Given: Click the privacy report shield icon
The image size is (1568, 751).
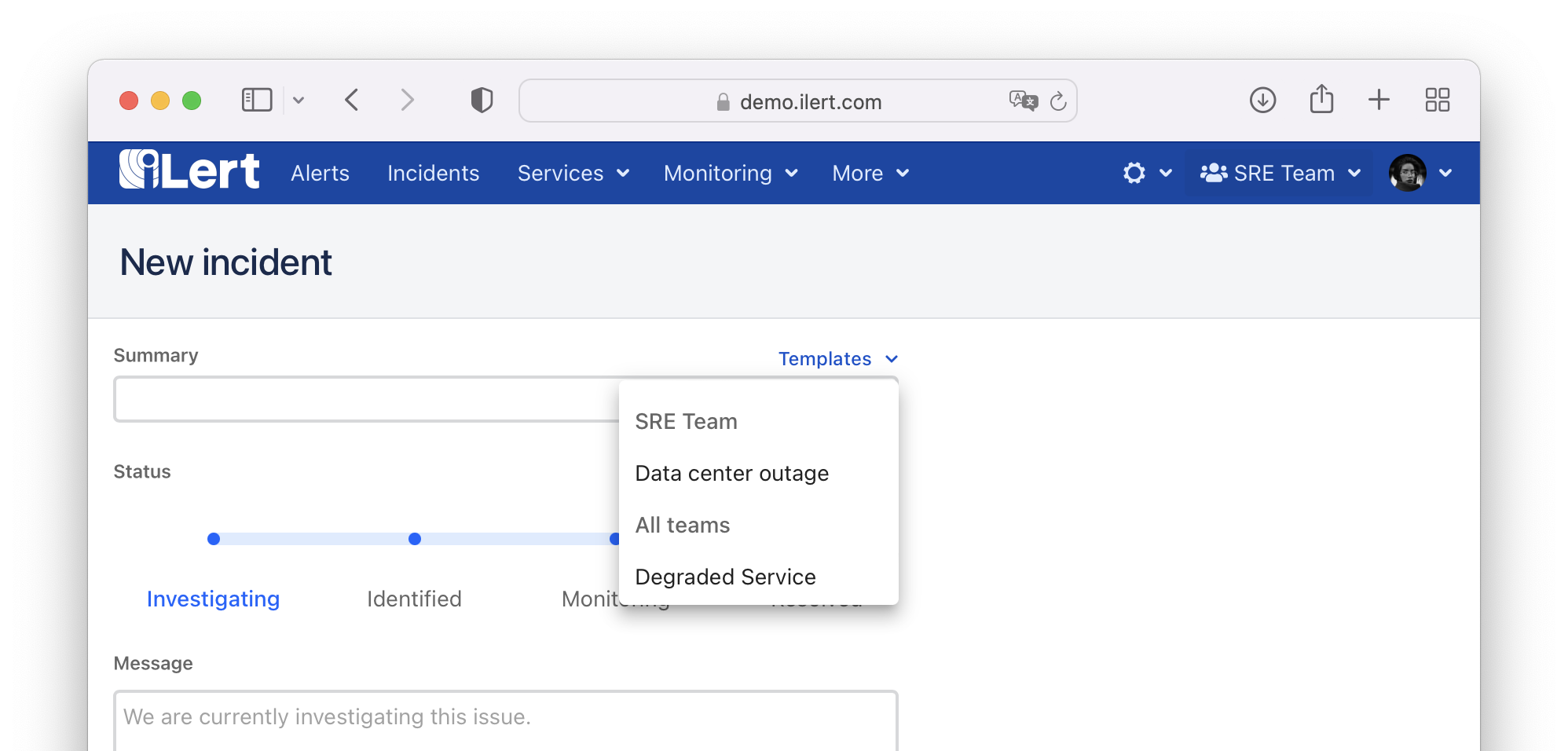Looking at the screenshot, I should 481,100.
